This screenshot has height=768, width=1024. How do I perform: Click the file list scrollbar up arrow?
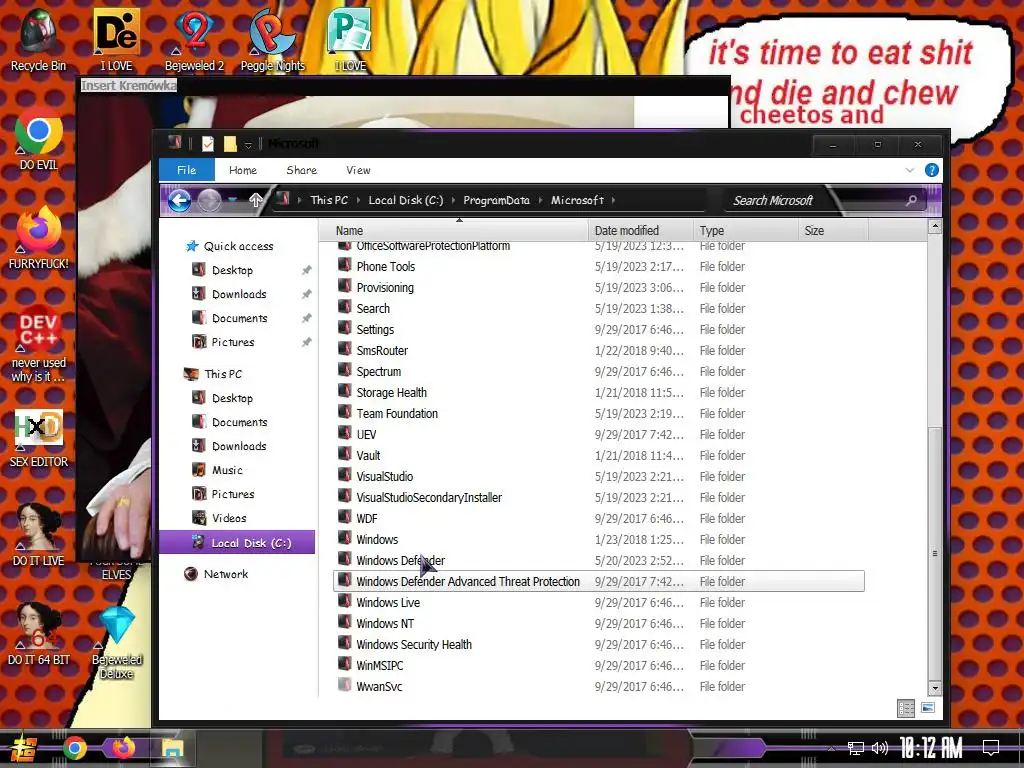tap(935, 227)
